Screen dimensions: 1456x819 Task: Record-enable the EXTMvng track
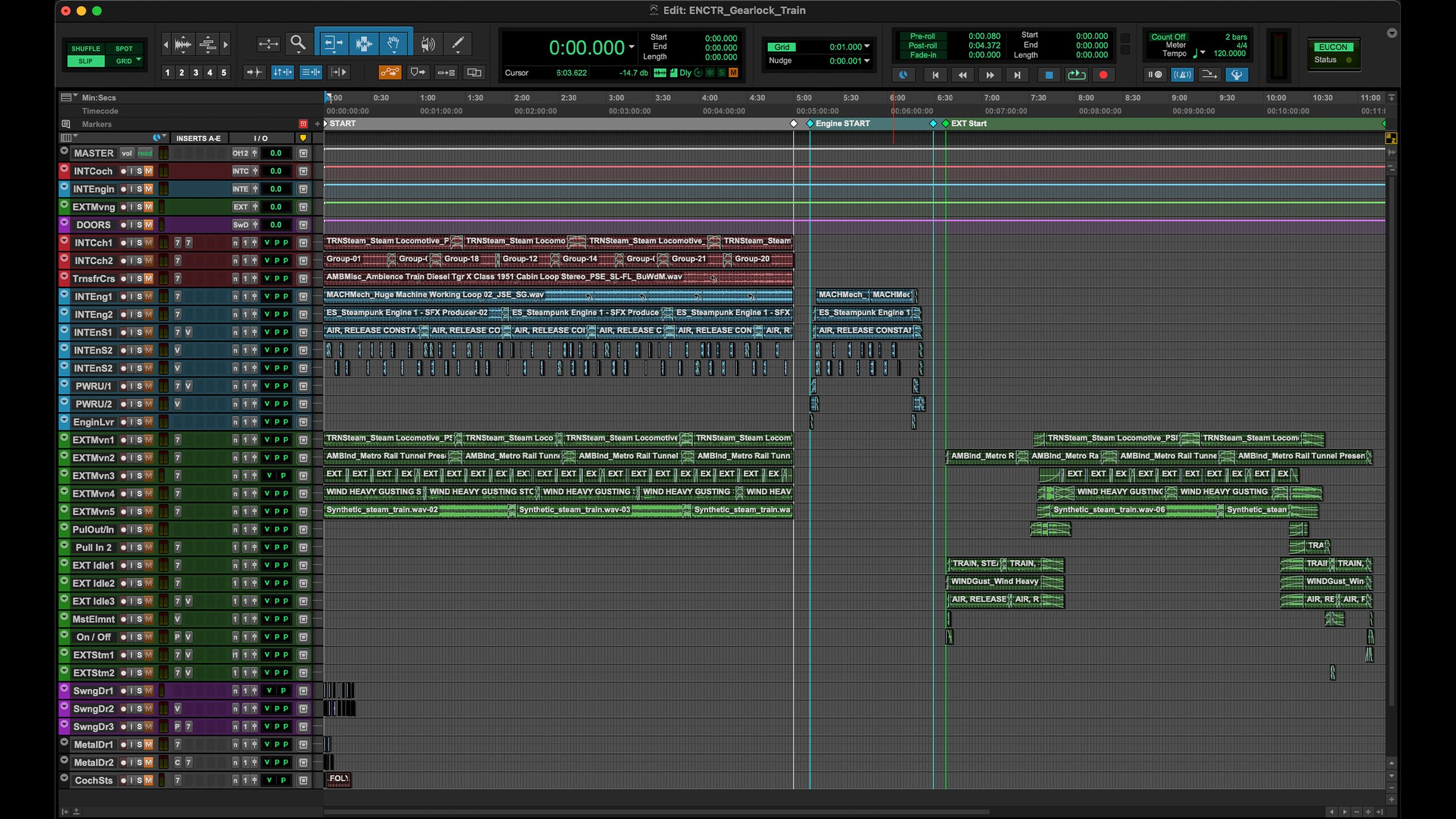click(x=123, y=207)
